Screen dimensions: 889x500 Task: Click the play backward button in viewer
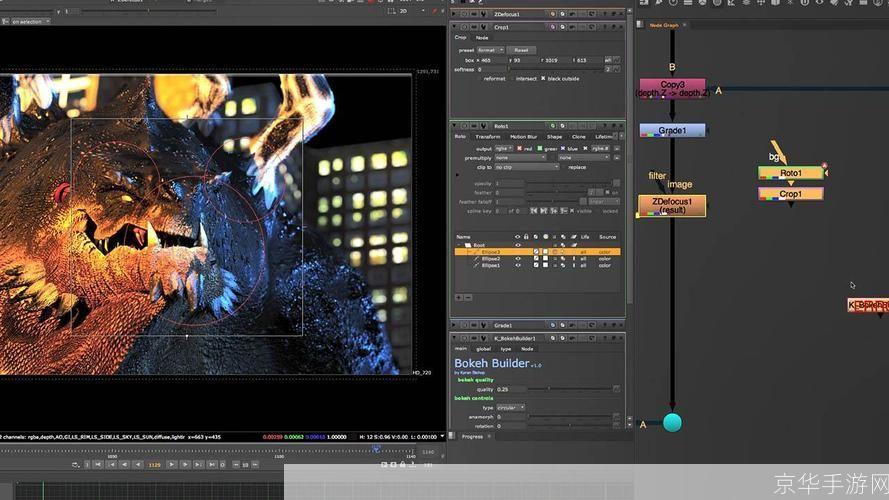coord(138,464)
